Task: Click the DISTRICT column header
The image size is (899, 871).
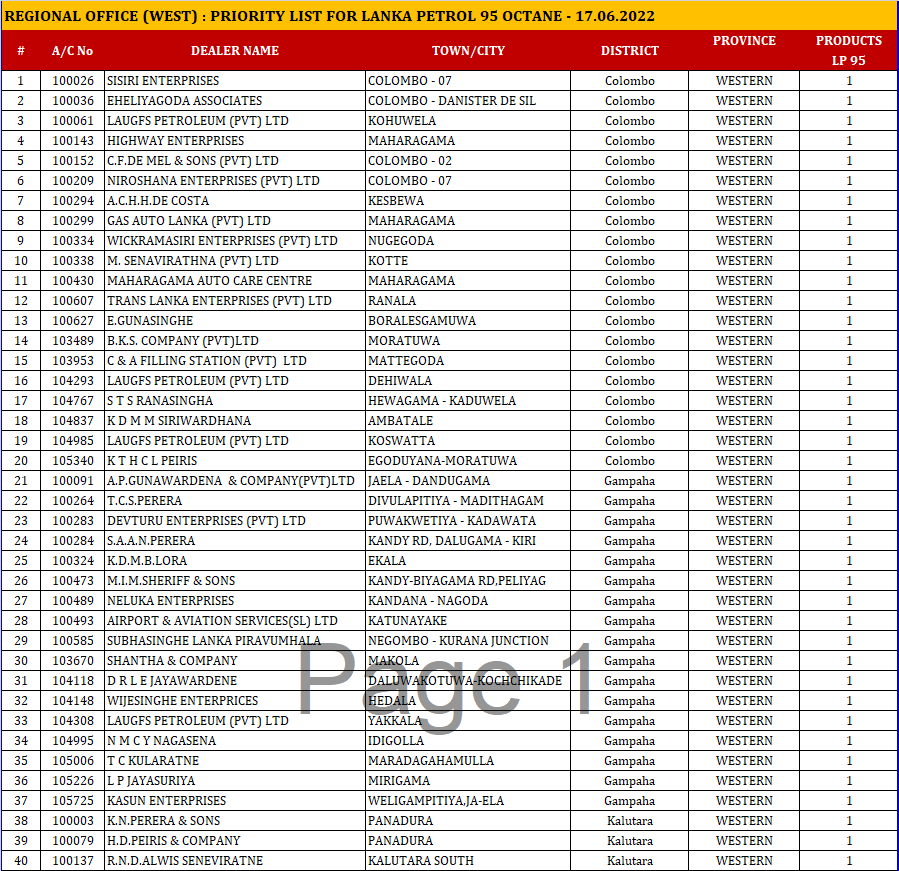Action: pyautogui.click(x=630, y=50)
